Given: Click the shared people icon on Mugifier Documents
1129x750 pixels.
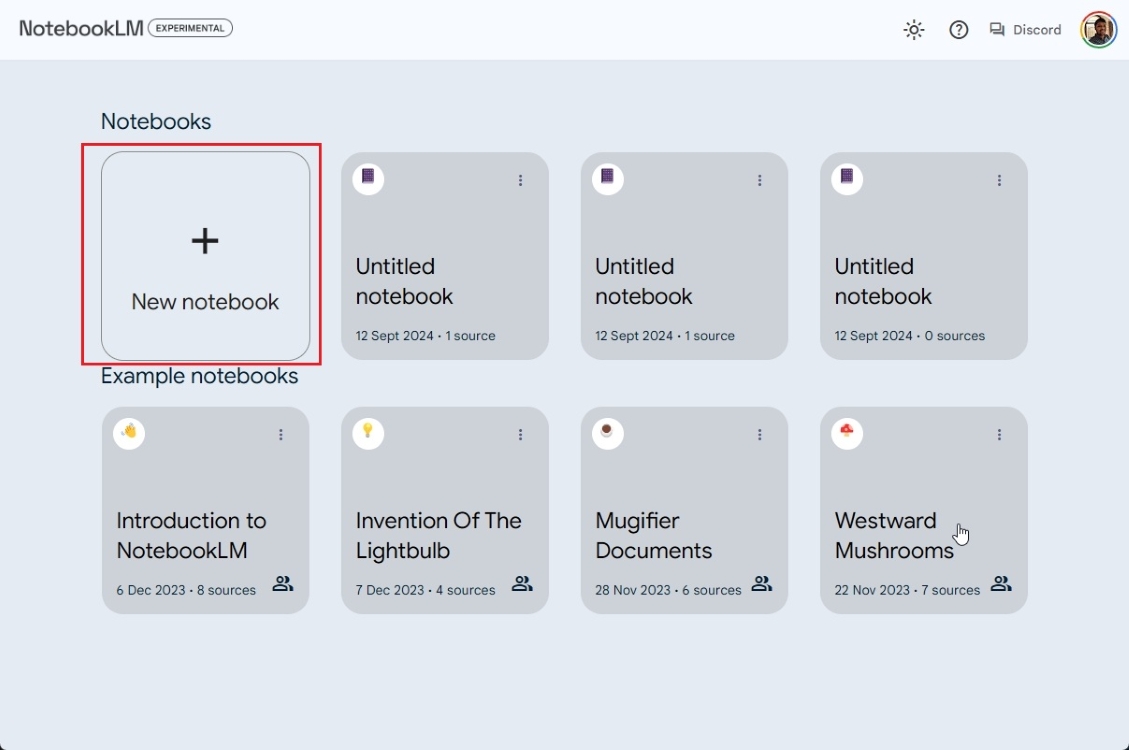Looking at the screenshot, I should click(762, 584).
